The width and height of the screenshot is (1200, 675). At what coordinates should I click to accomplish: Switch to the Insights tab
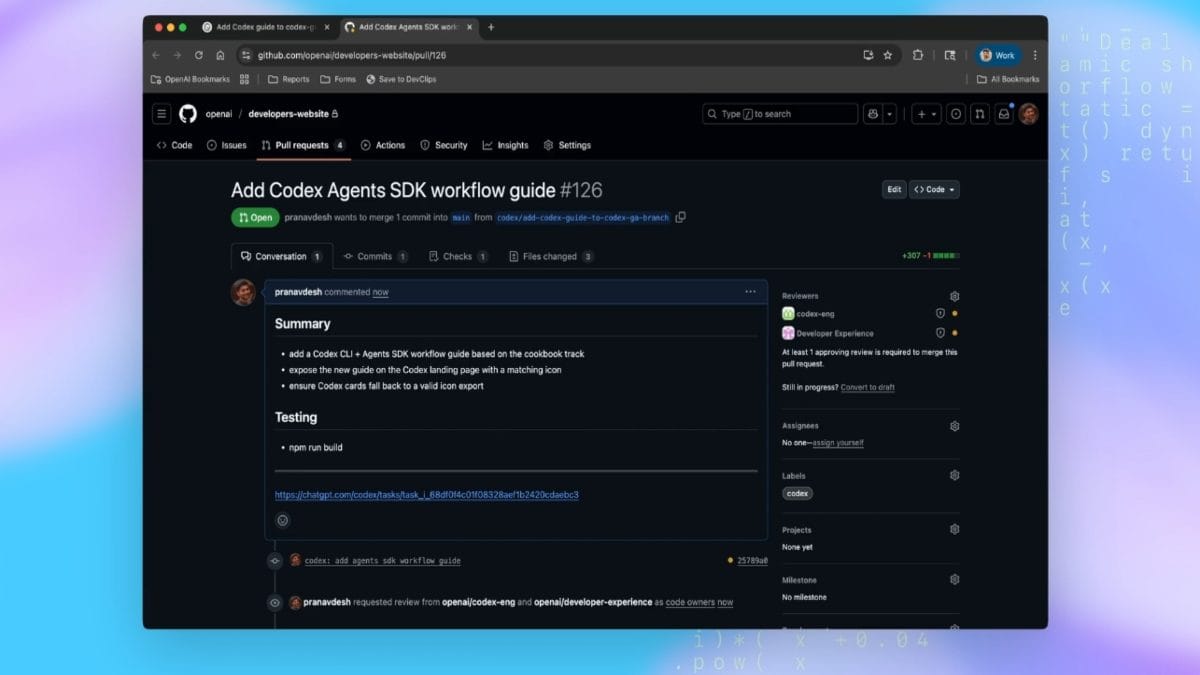505,145
